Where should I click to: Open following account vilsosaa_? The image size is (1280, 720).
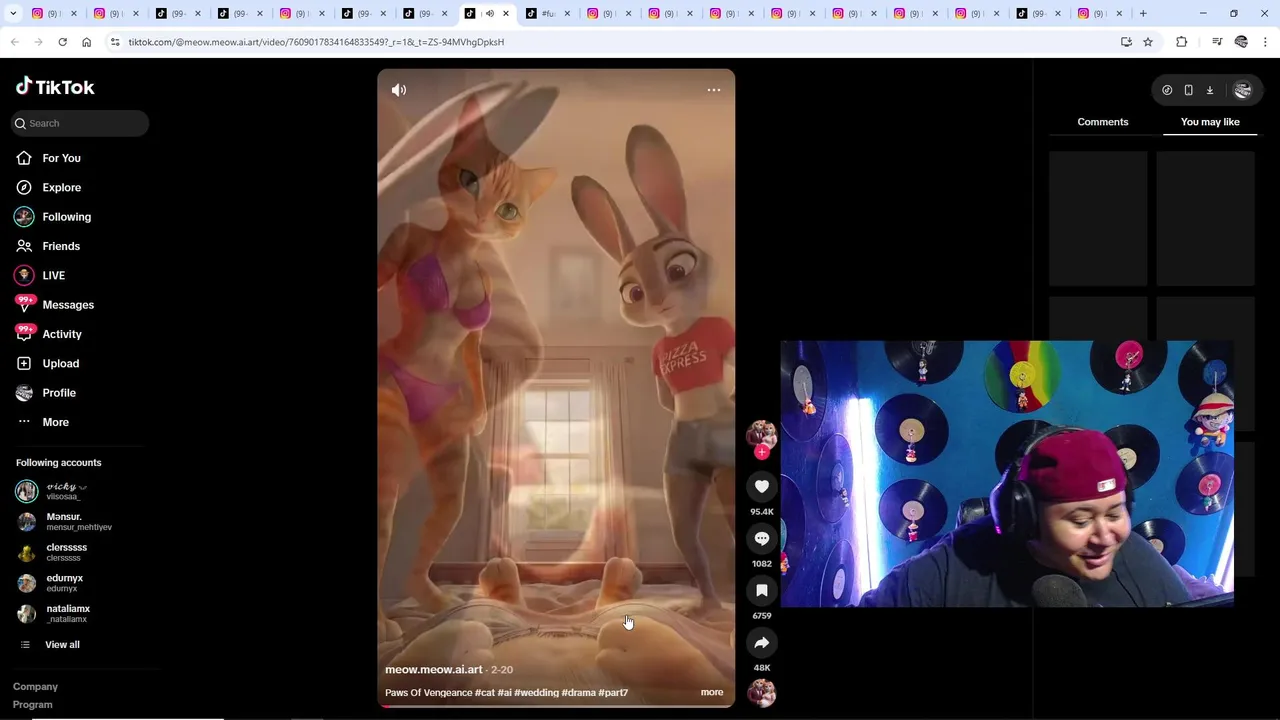(65, 491)
